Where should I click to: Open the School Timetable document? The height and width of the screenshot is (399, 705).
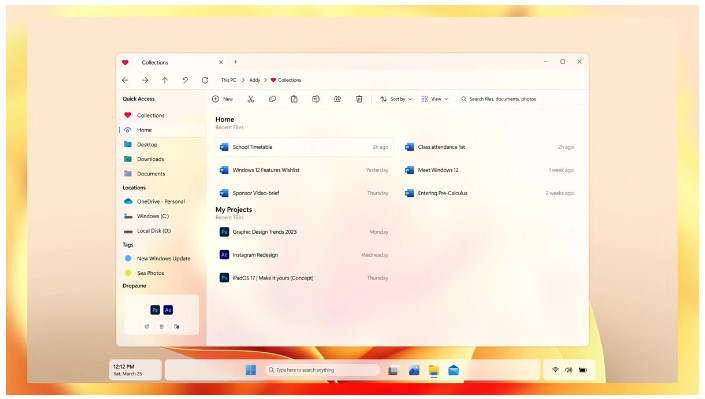click(304, 147)
